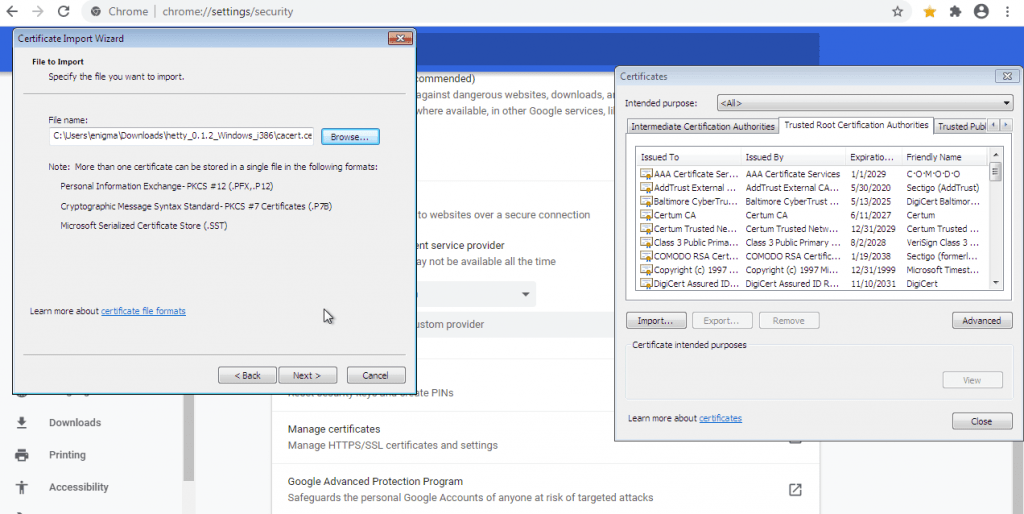Screen dimensions: 1024x514
Task: Click the Browse button in import wizard
Action: pyautogui.click(x=349, y=137)
